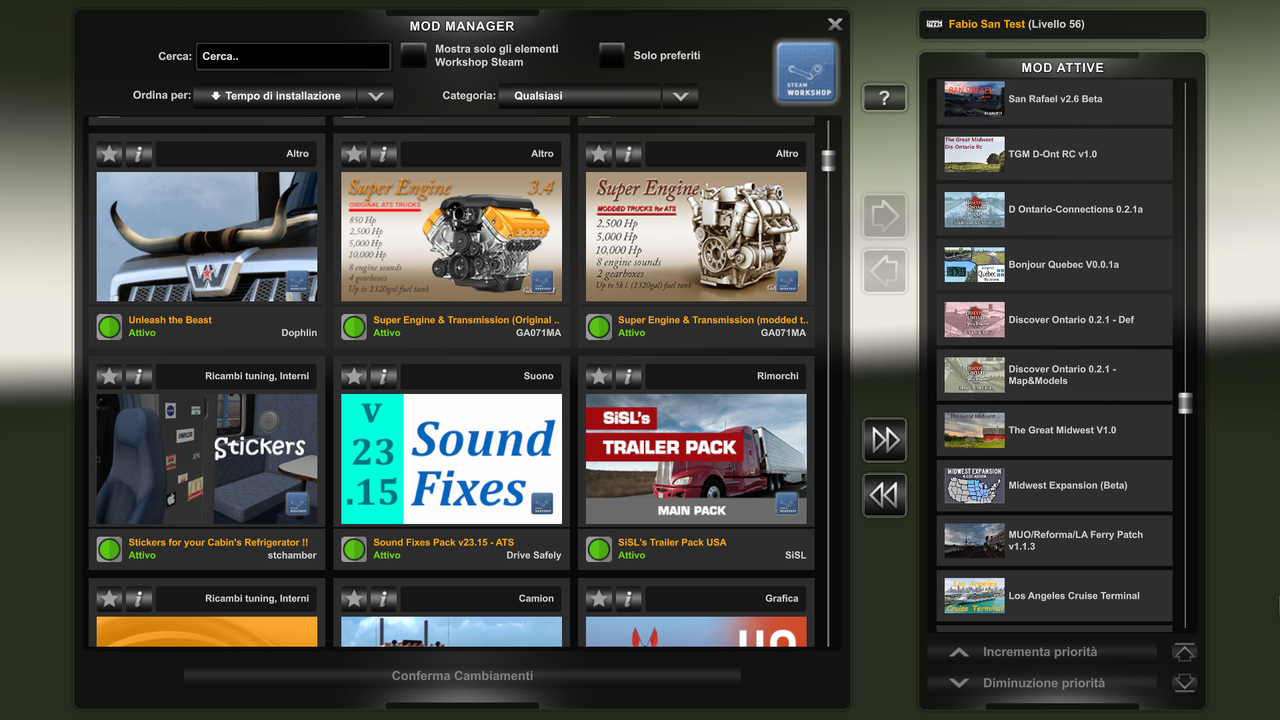The width and height of the screenshot is (1280, 720).
Task: Select Discover Ontario 0.2.1 - Def entry
Action: pos(1055,320)
